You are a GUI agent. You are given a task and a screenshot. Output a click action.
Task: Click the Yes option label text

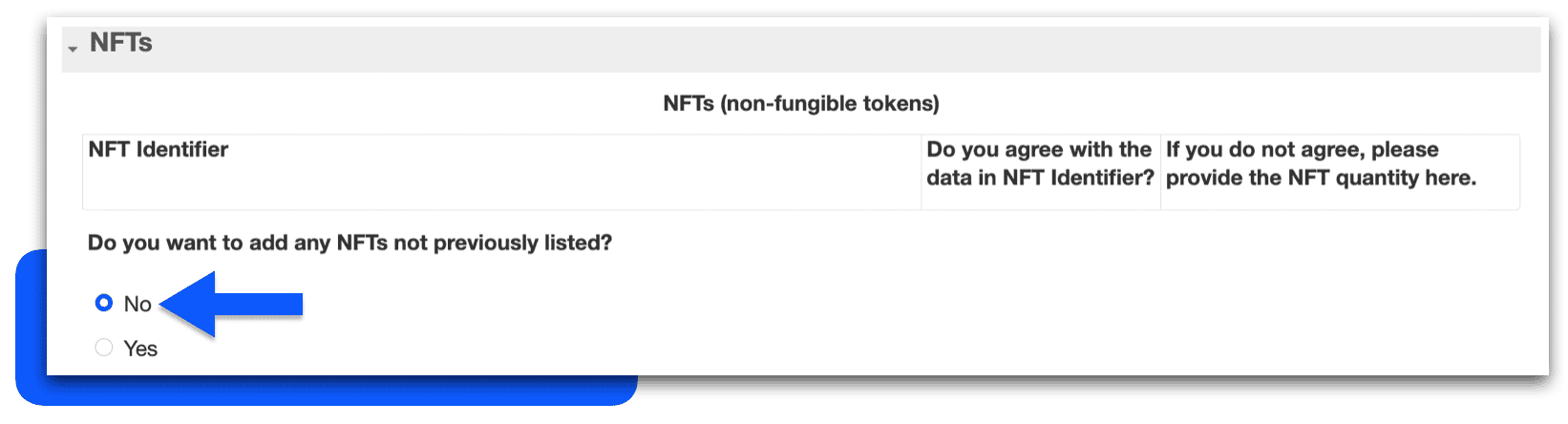click(140, 349)
